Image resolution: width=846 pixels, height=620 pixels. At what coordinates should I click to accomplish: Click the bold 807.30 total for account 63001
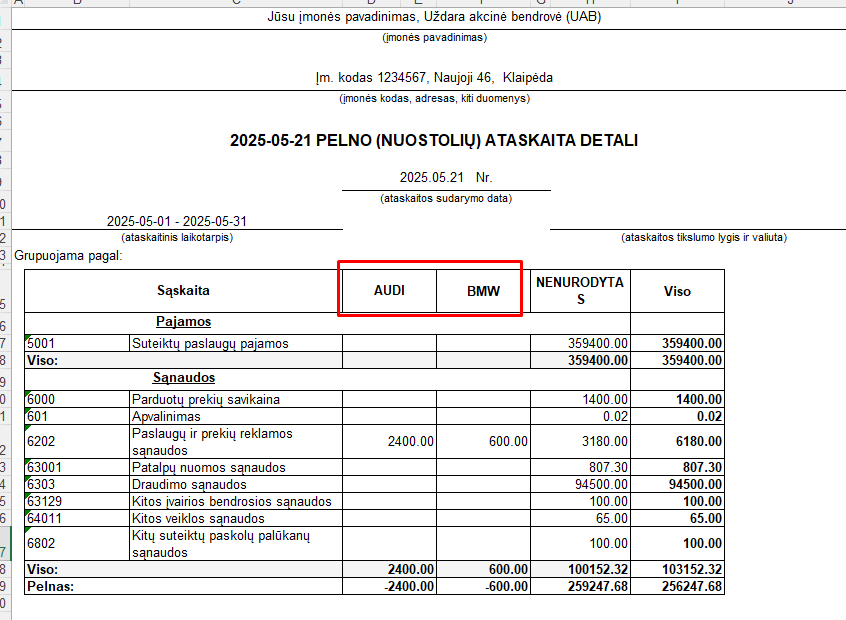pyautogui.click(x=677, y=467)
